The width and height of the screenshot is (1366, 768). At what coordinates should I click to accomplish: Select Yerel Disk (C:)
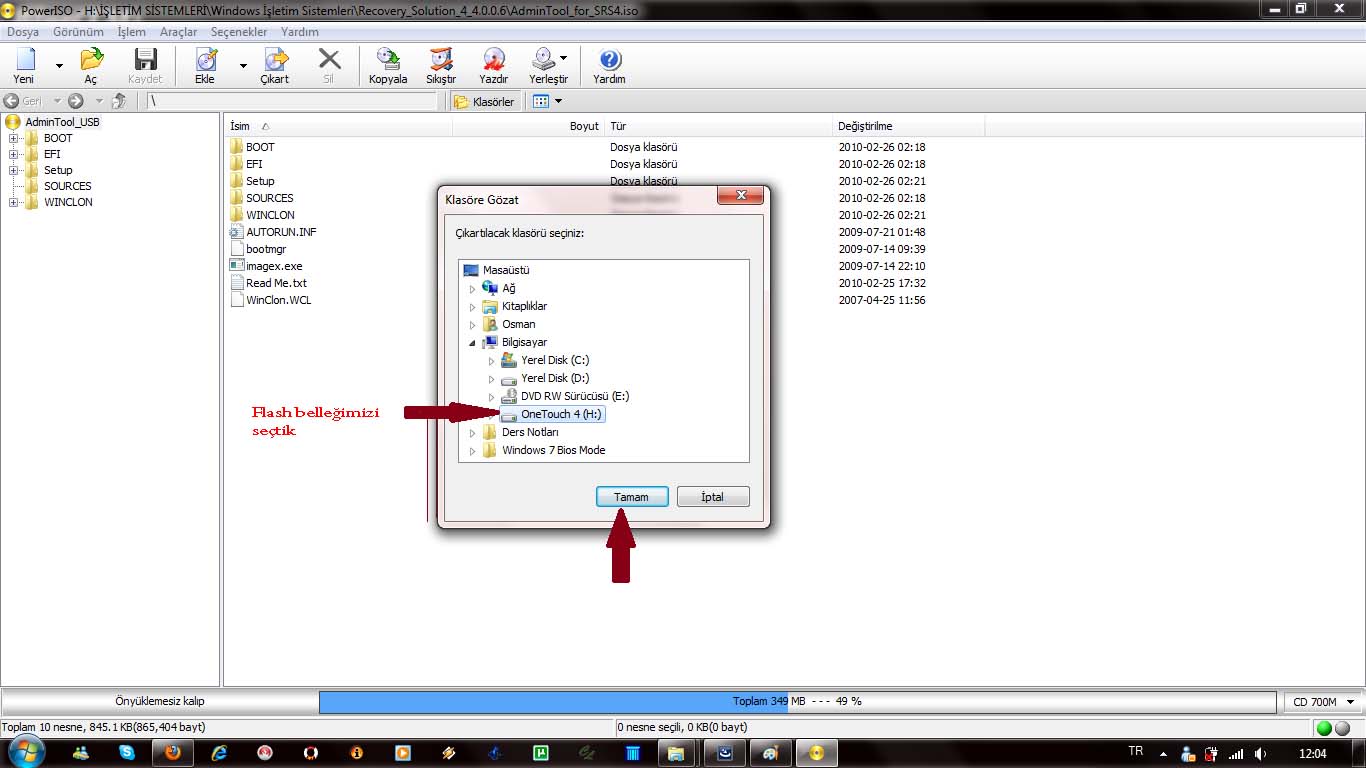[555, 360]
